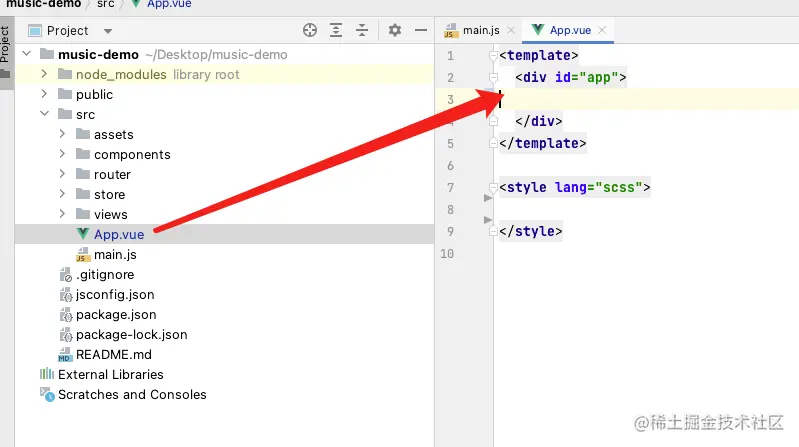This screenshot has height=447, width=799.
Task: Close the main.js editor tab
Action: [511, 31]
